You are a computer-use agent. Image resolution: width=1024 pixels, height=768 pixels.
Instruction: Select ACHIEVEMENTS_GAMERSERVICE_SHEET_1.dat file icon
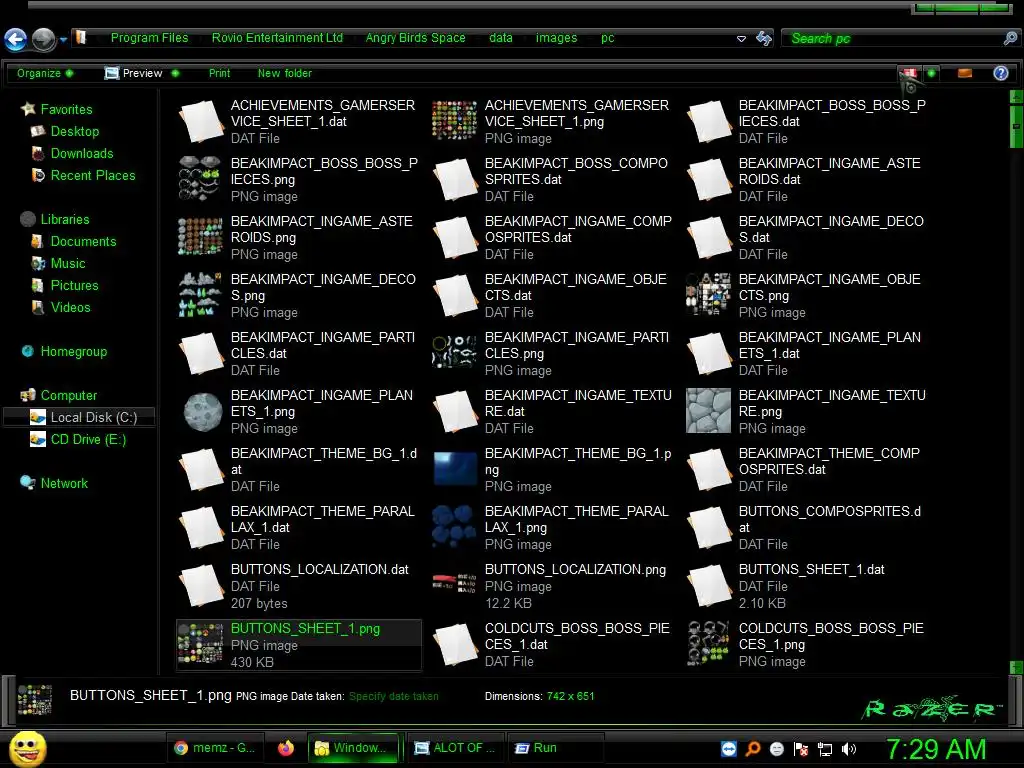click(202, 121)
